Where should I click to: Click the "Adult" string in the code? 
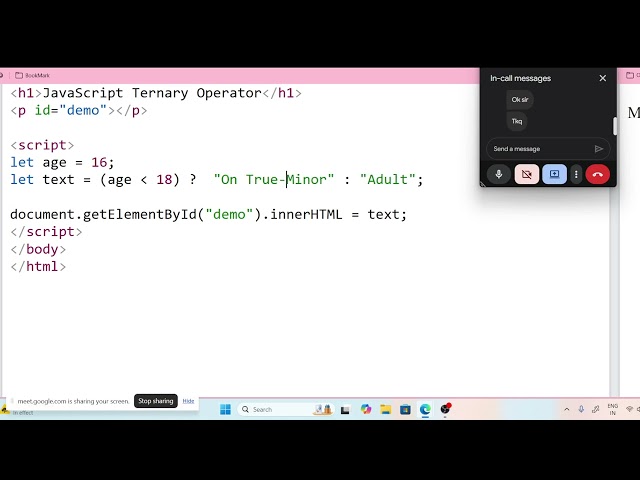coord(387,180)
